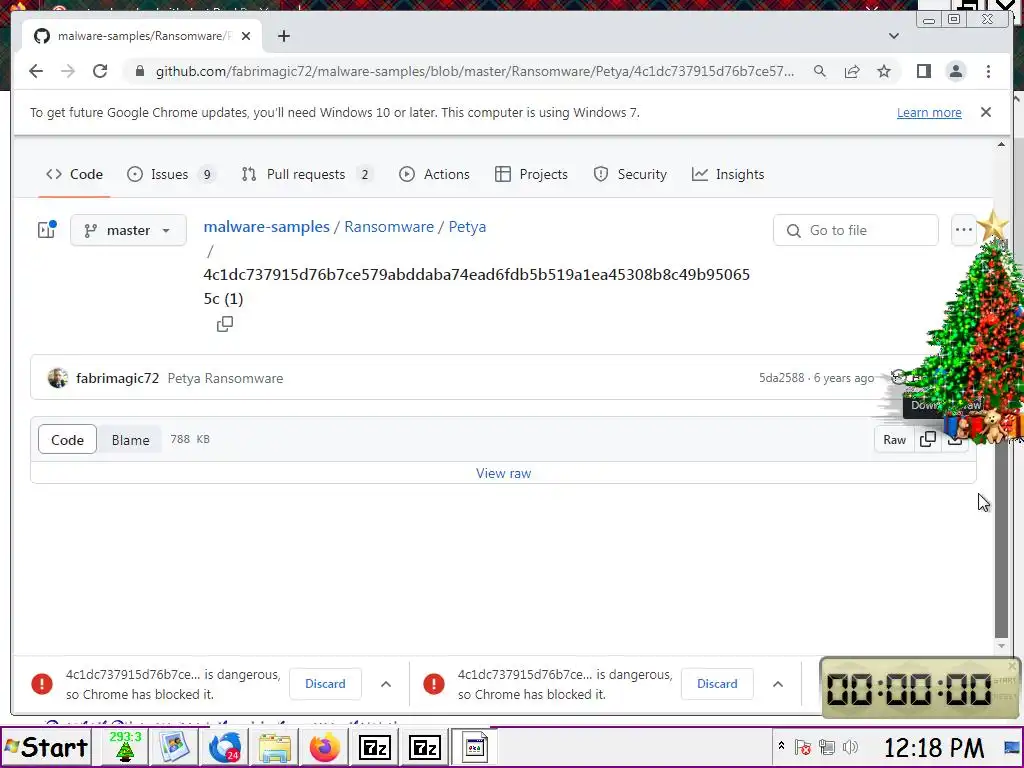Launch Firefox from the taskbar
Image resolution: width=1024 pixels, height=768 pixels.
325,748
